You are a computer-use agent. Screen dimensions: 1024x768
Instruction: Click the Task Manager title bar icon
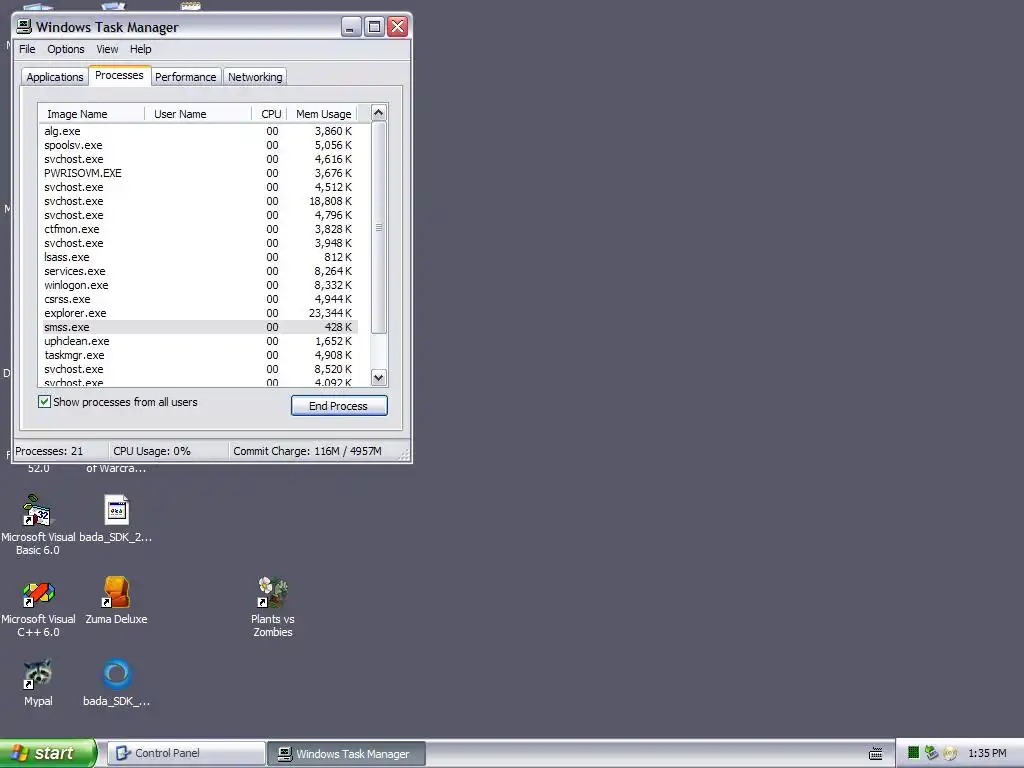(x=24, y=27)
